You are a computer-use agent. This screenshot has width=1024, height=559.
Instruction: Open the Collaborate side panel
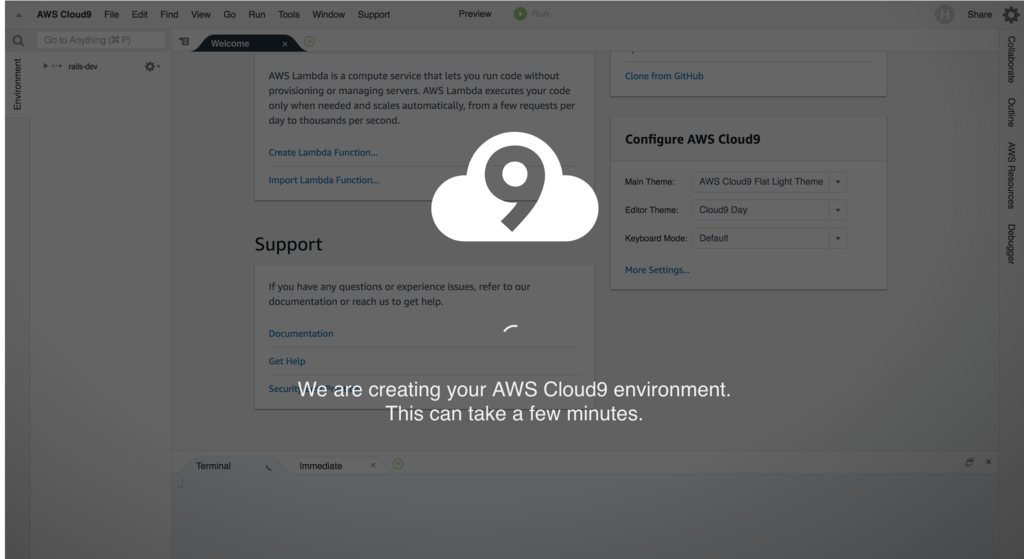click(1011, 59)
